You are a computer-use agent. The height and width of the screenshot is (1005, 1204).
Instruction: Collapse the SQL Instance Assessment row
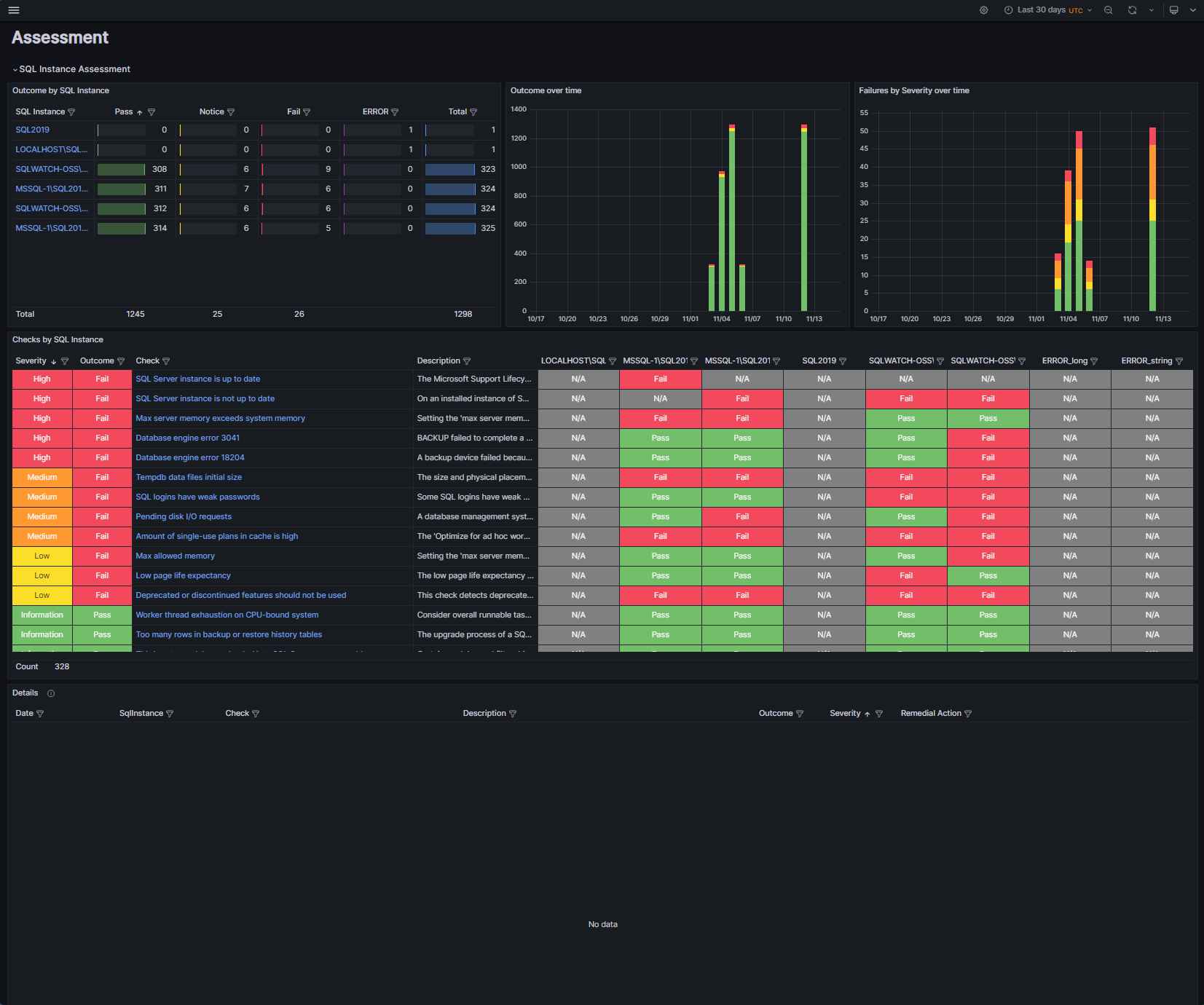point(71,69)
